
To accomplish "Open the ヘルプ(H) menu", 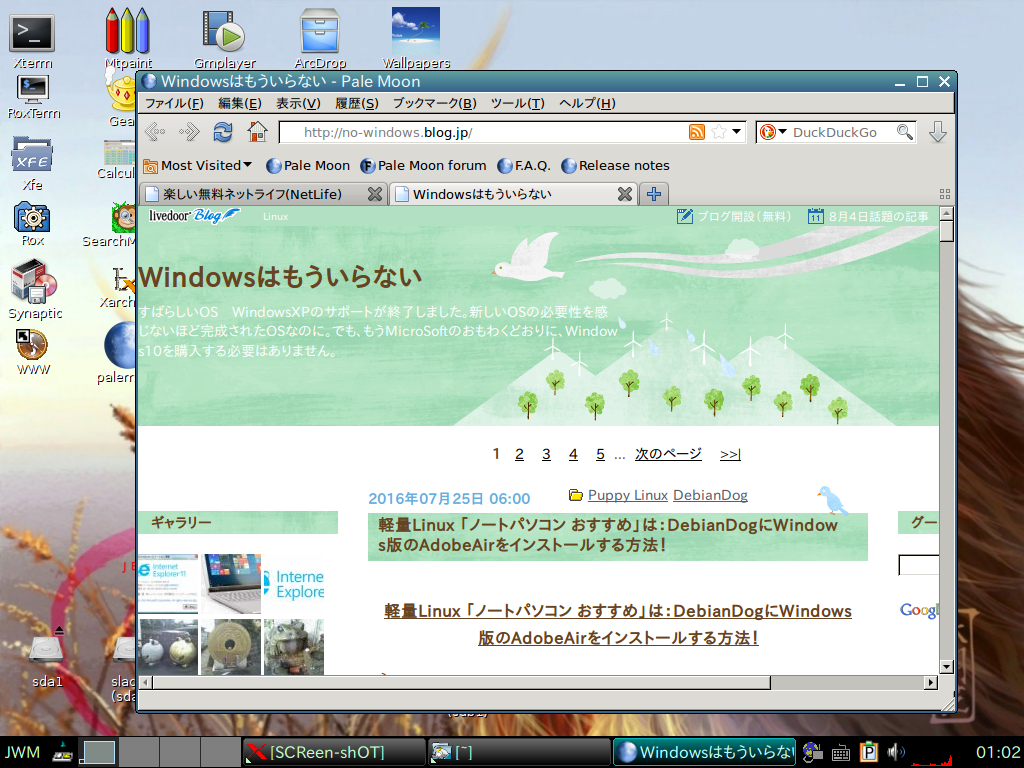I will (587, 103).
